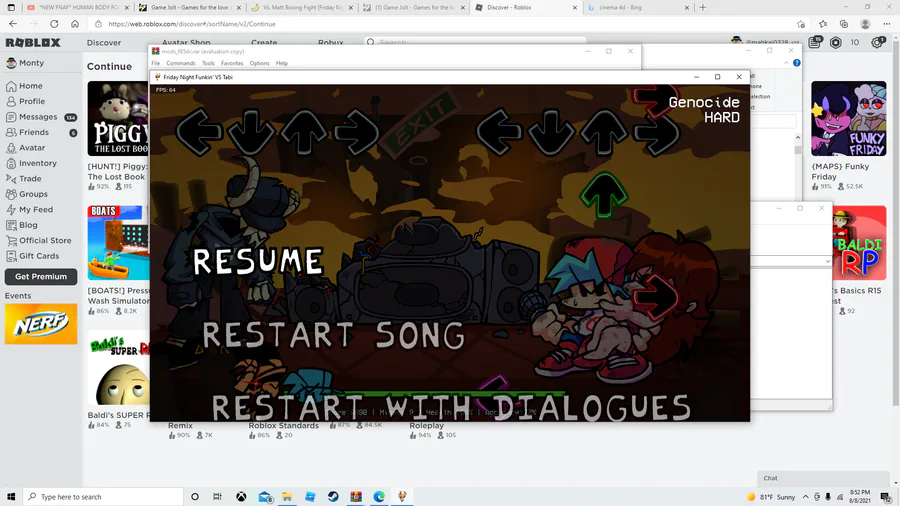Open the File menu in WinRAR

pos(156,63)
